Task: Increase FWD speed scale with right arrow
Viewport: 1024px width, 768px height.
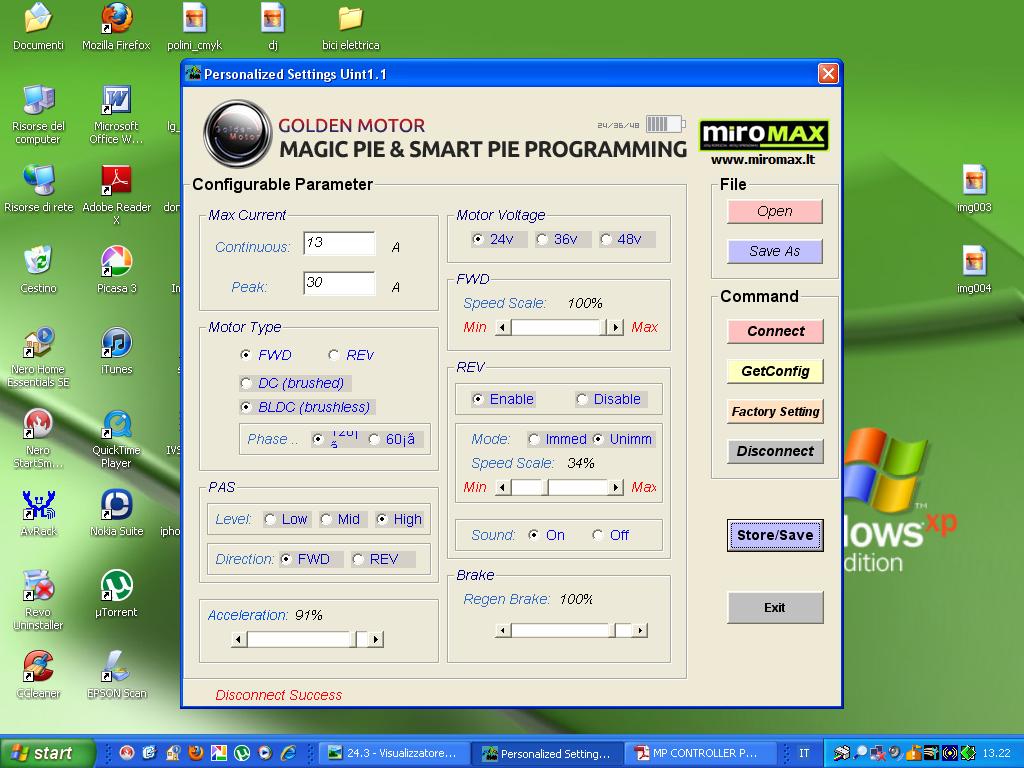Action: 615,327
